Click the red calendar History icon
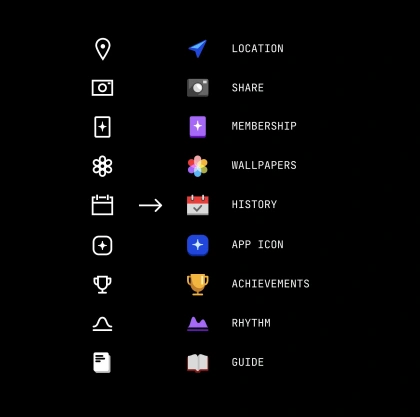This screenshot has width=420, height=417. (198, 205)
